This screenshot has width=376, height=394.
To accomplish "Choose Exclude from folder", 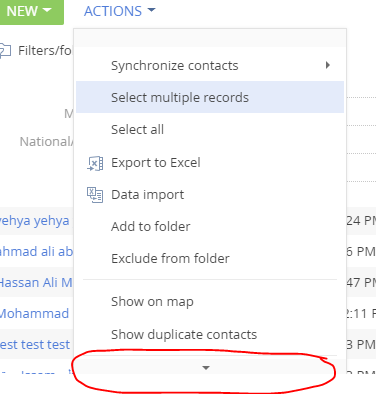I will point(210,258).
